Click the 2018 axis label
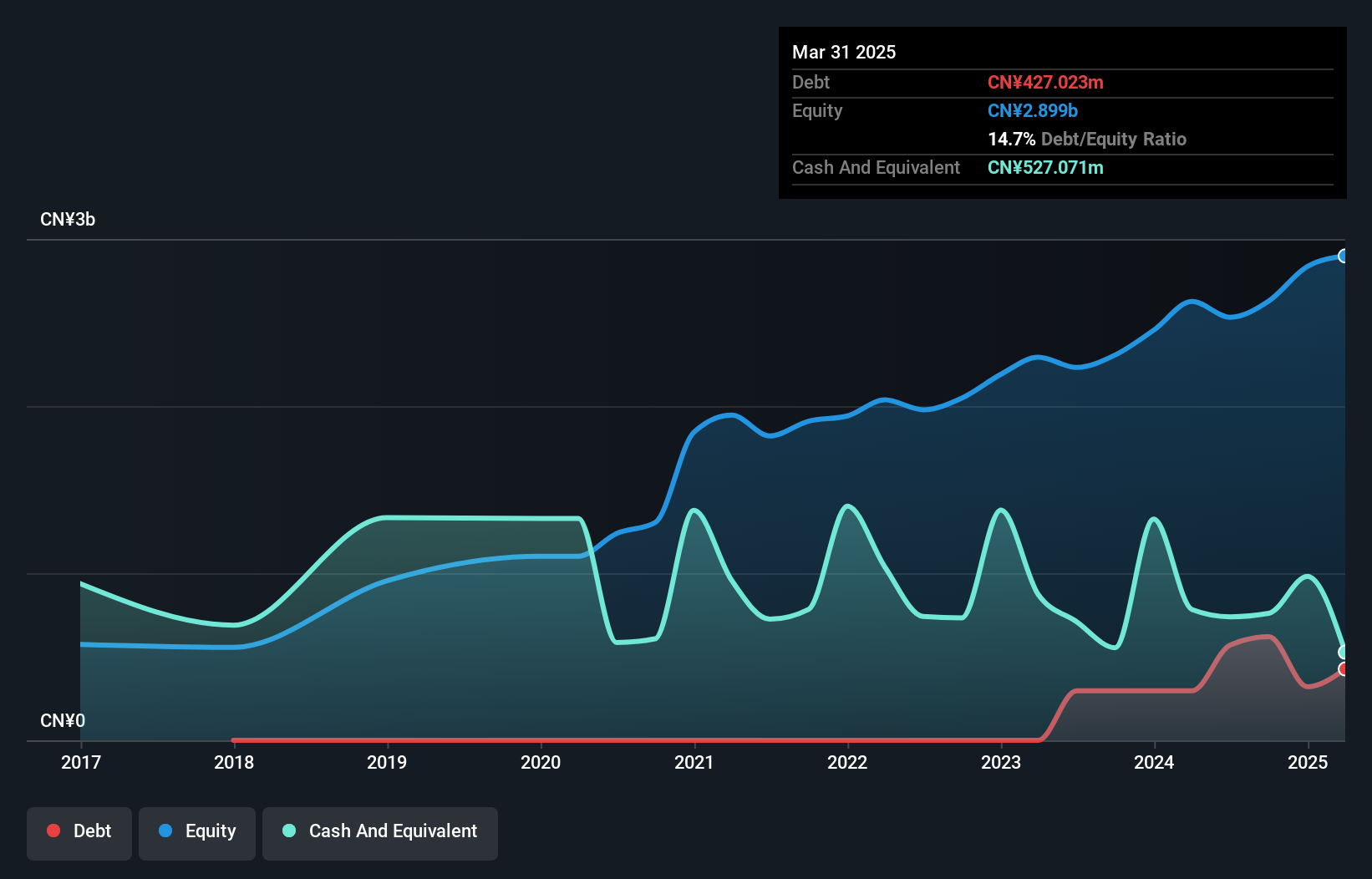The width and height of the screenshot is (1372, 879). click(x=234, y=762)
